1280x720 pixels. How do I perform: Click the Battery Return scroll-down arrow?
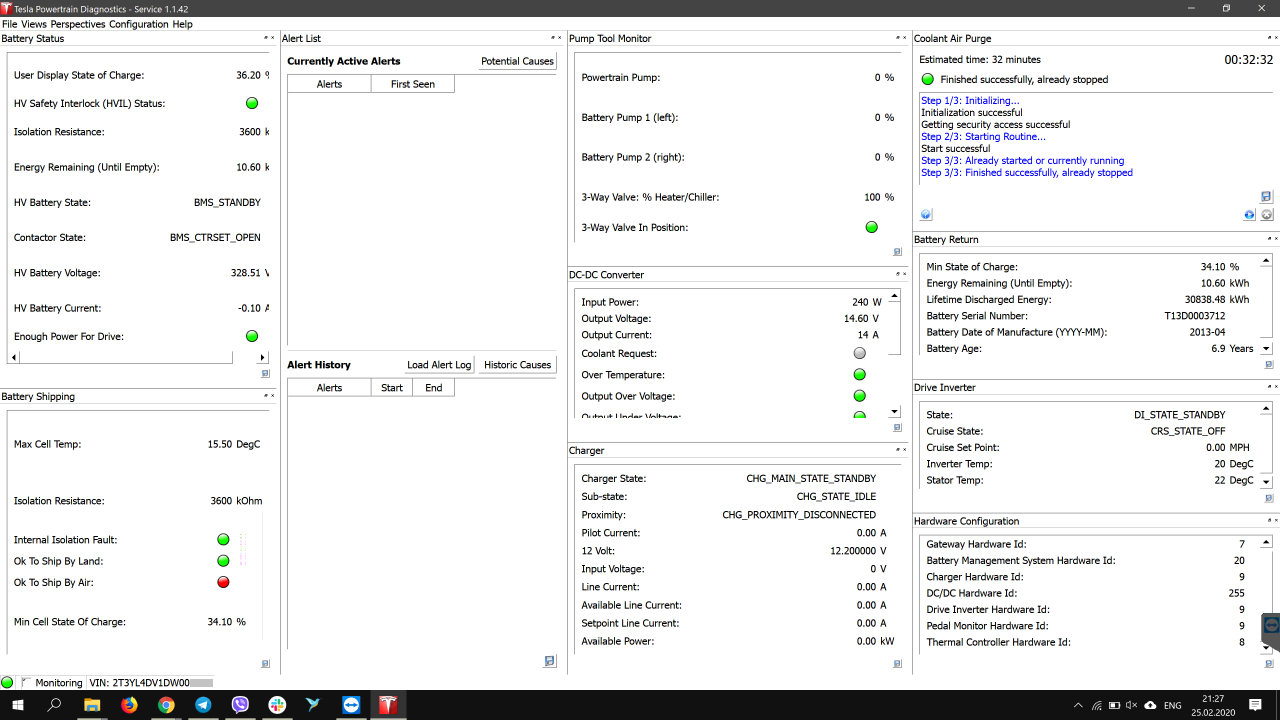1266,349
